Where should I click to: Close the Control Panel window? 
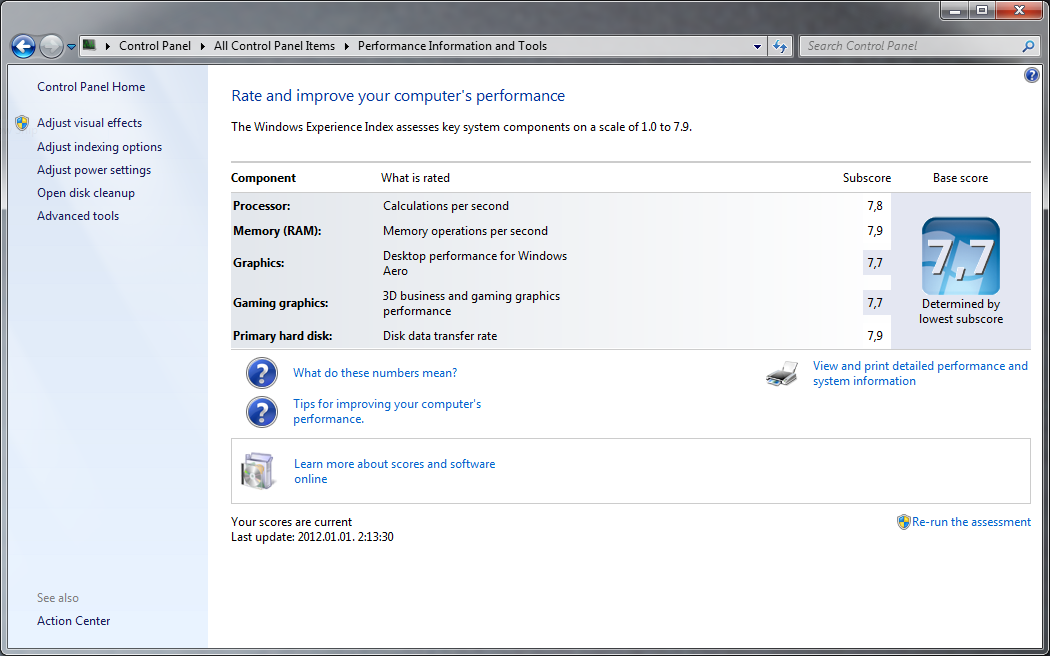(1019, 10)
